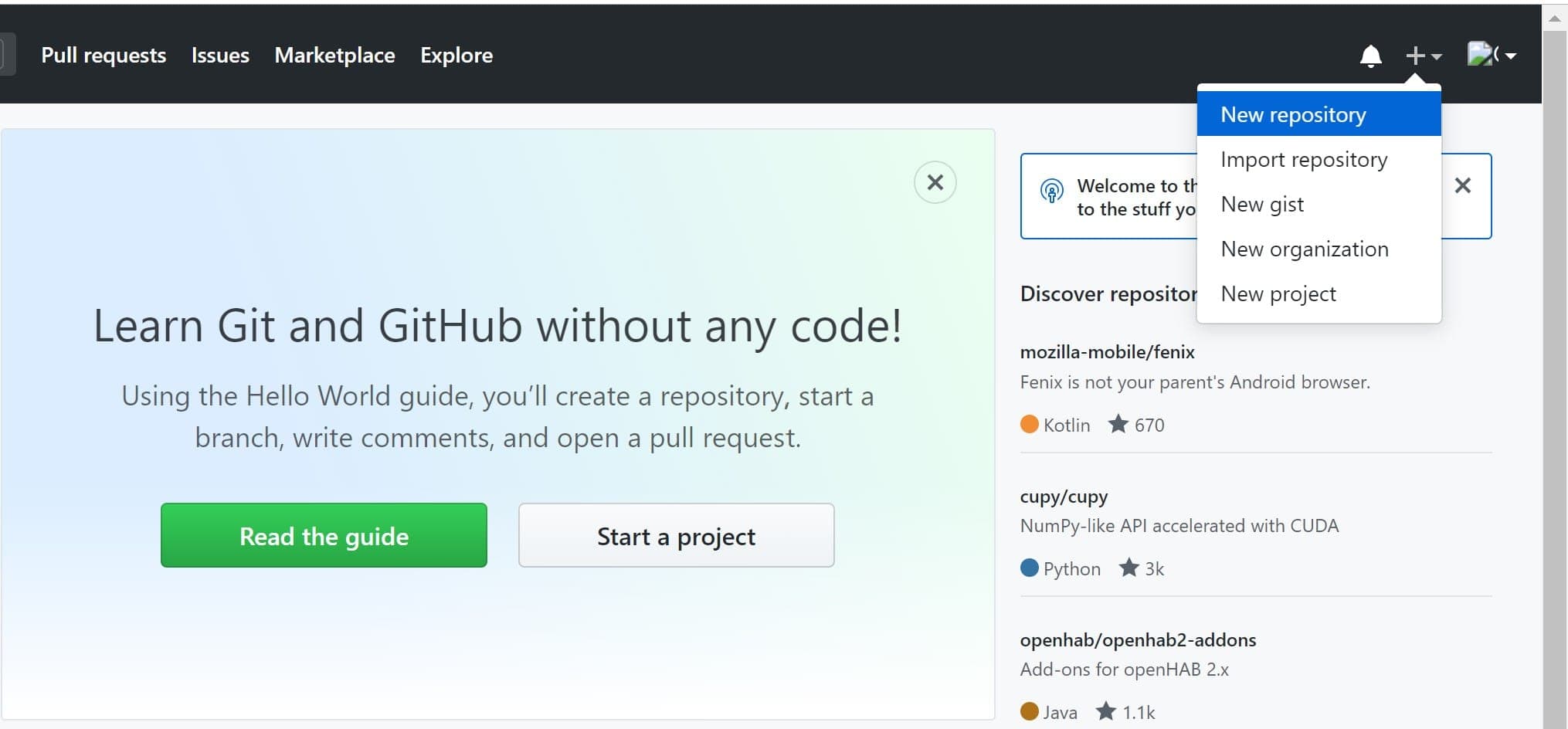Click the star icon for openhab2-addons

1106,711
